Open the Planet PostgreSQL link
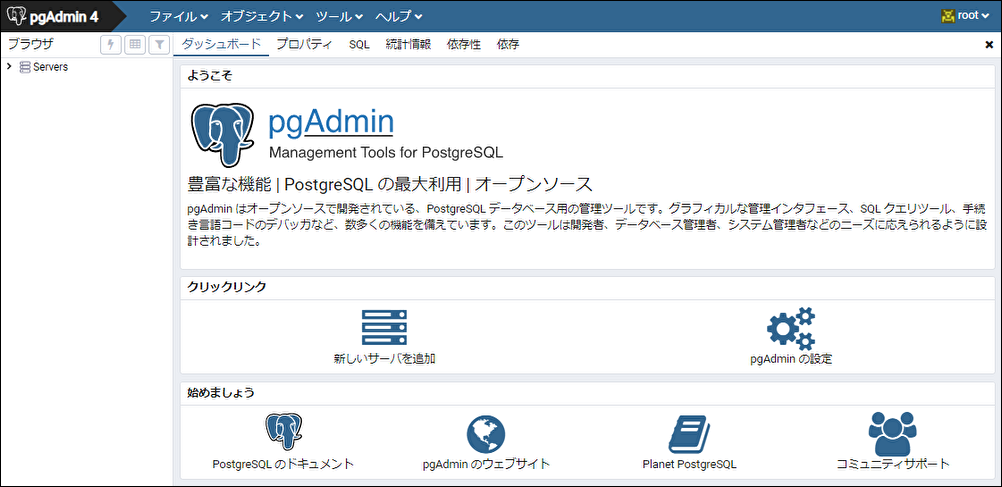1002x487 pixels. [x=690, y=464]
